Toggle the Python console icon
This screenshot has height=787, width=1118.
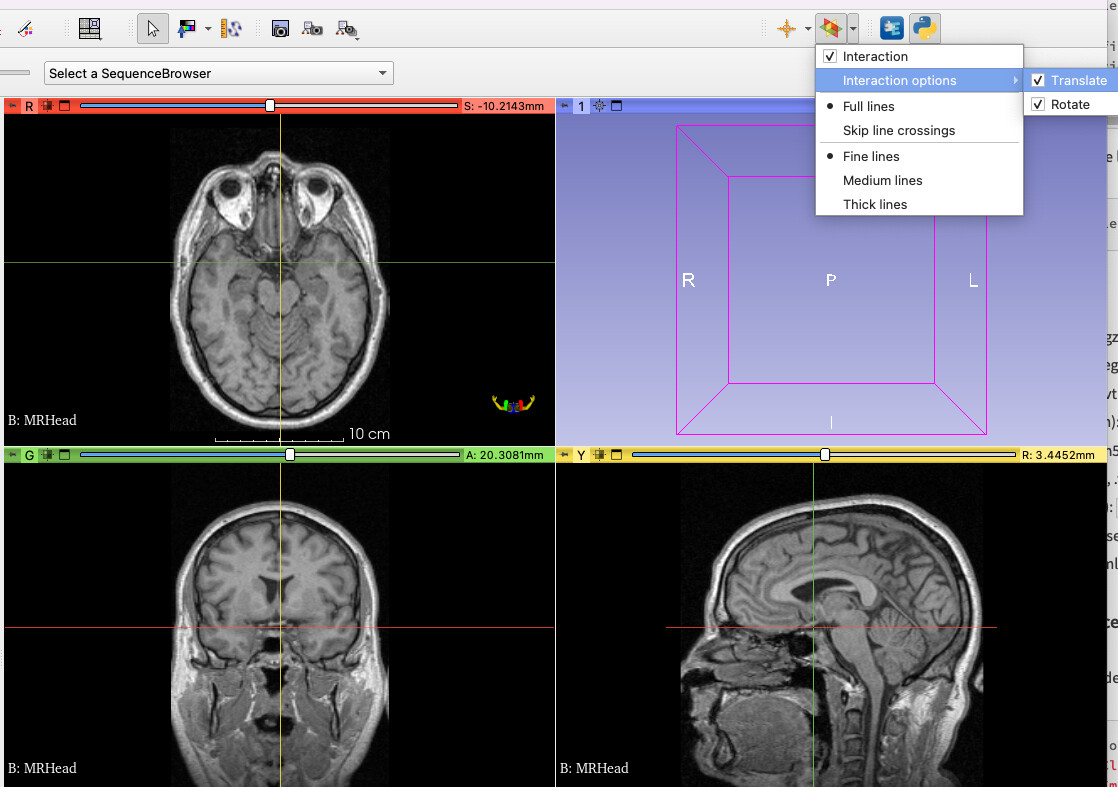tap(925, 29)
